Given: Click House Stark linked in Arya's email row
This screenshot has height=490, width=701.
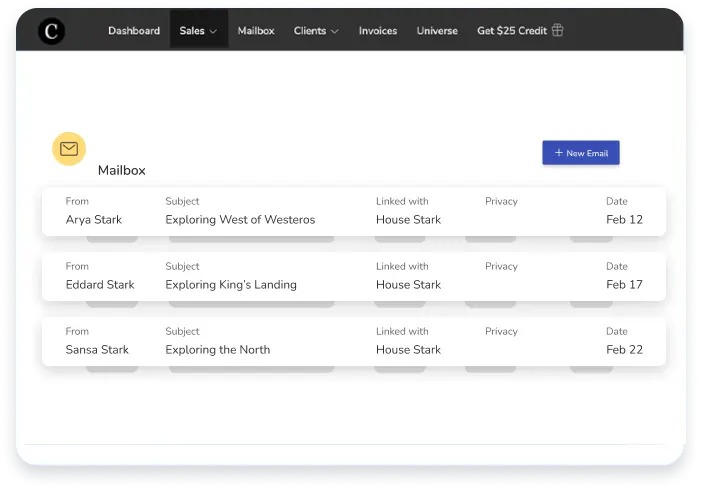Looking at the screenshot, I should tap(408, 220).
